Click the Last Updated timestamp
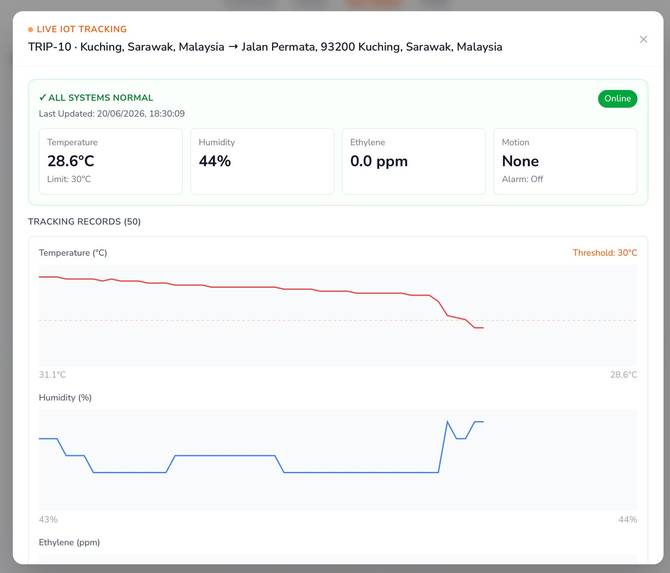The width and height of the screenshot is (670, 573). [112, 114]
